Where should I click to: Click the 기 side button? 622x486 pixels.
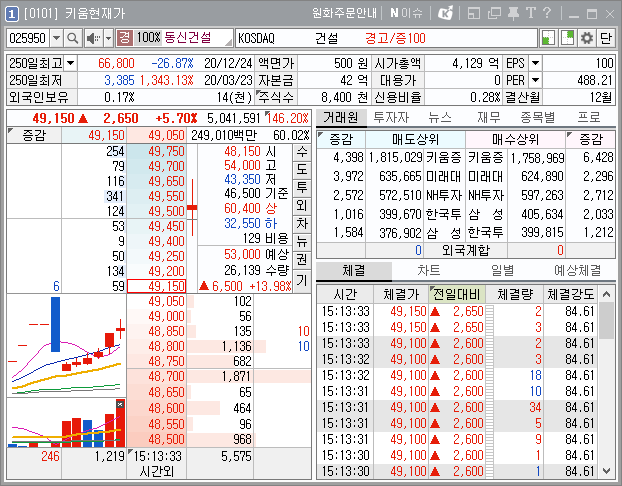tap(302, 280)
